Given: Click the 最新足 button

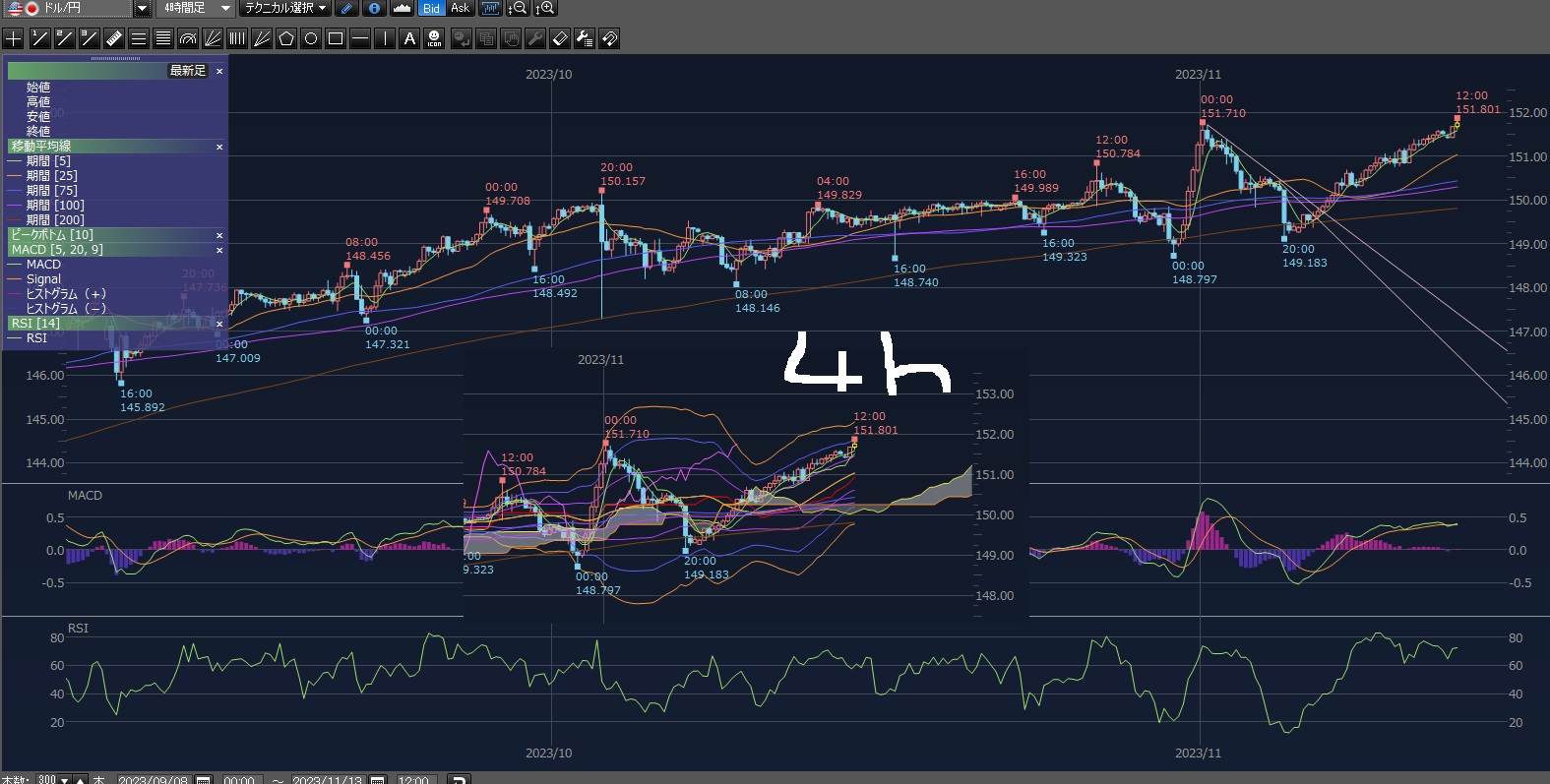Looking at the screenshot, I should 187,71.
